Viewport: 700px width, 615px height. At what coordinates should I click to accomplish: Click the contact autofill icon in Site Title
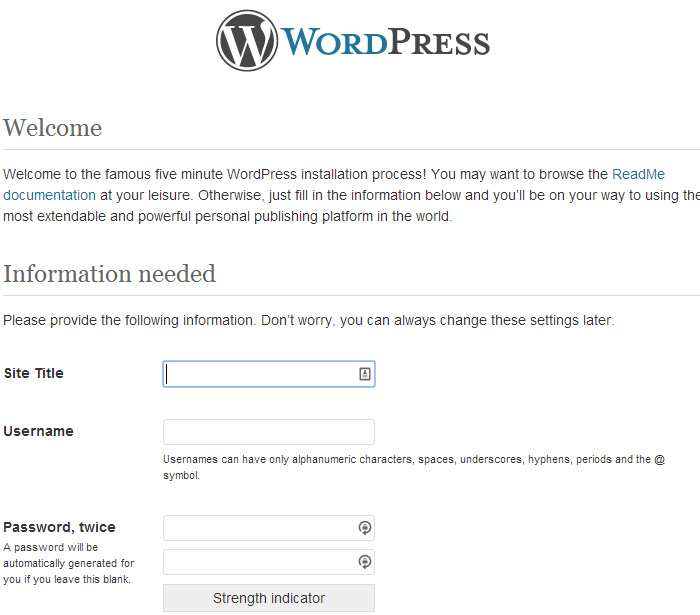click(x=365, y=374)
